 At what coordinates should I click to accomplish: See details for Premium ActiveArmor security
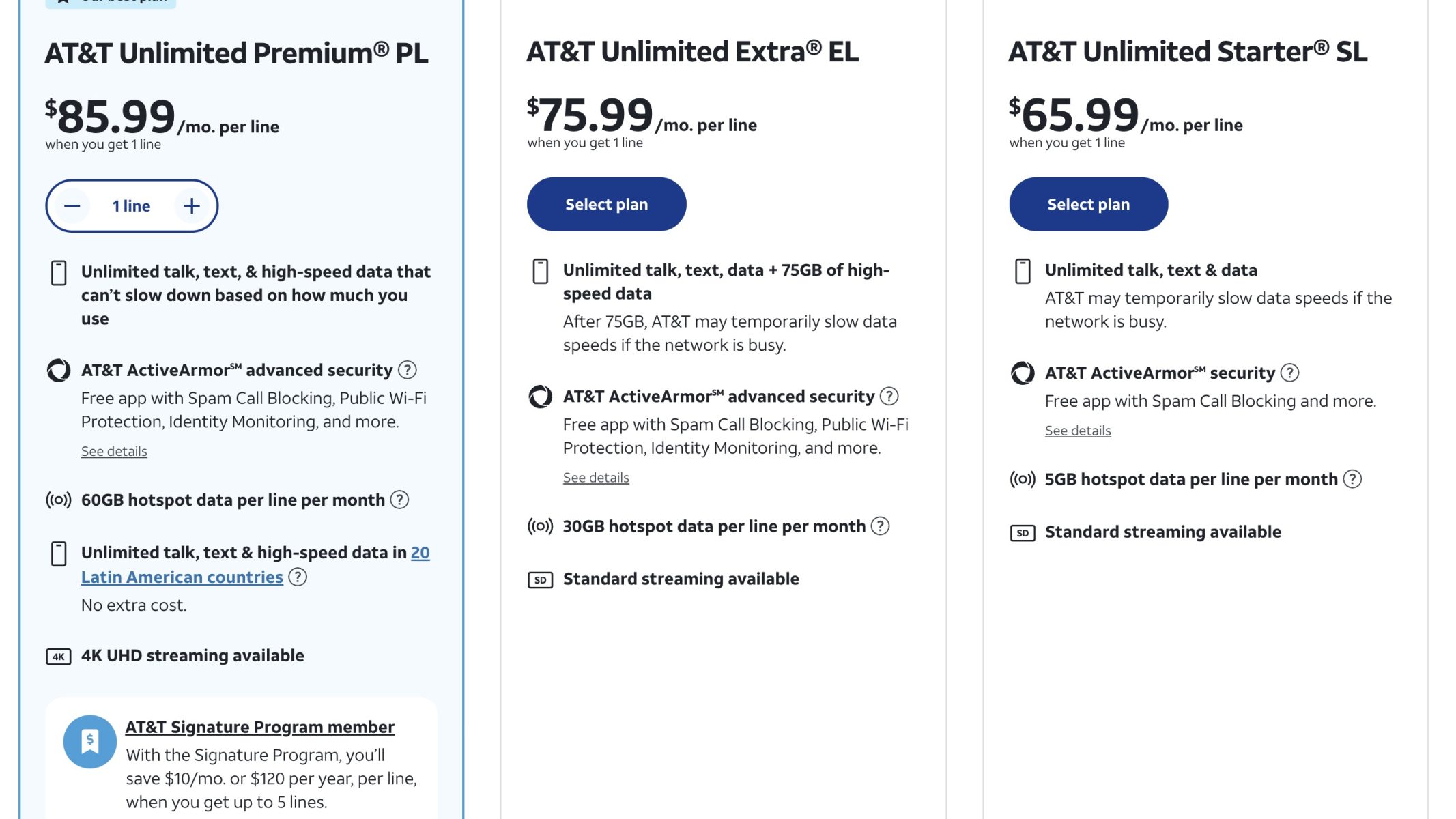pyautogui.click(x=114, y=451)
